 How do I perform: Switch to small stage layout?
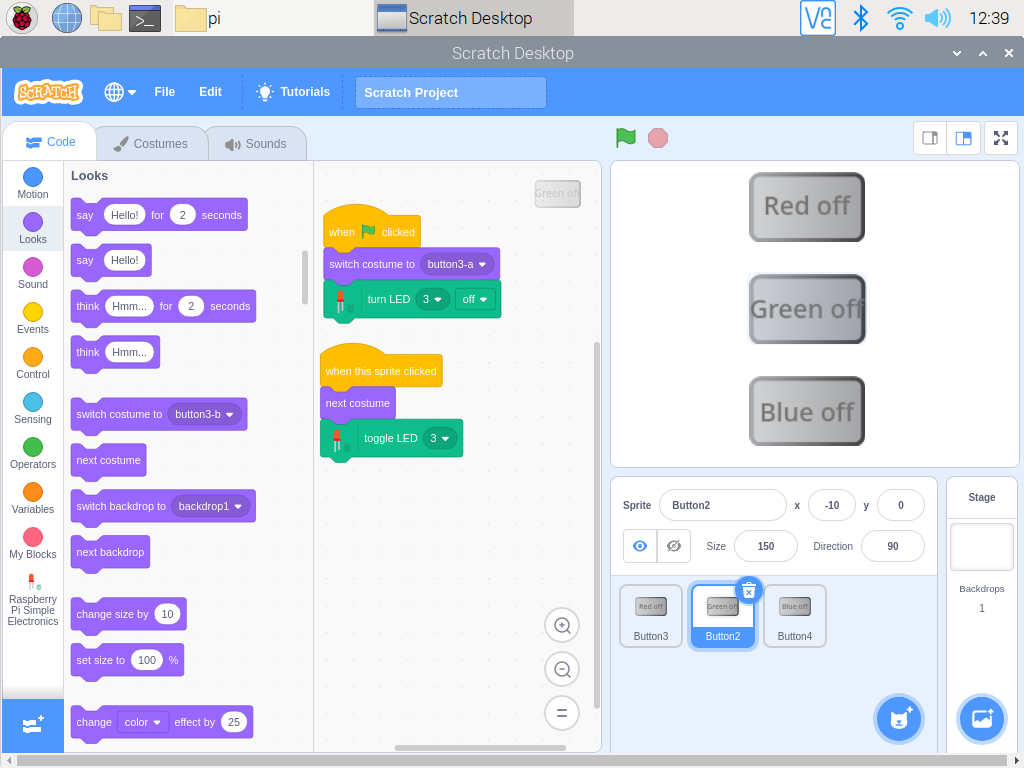(930, 138)
